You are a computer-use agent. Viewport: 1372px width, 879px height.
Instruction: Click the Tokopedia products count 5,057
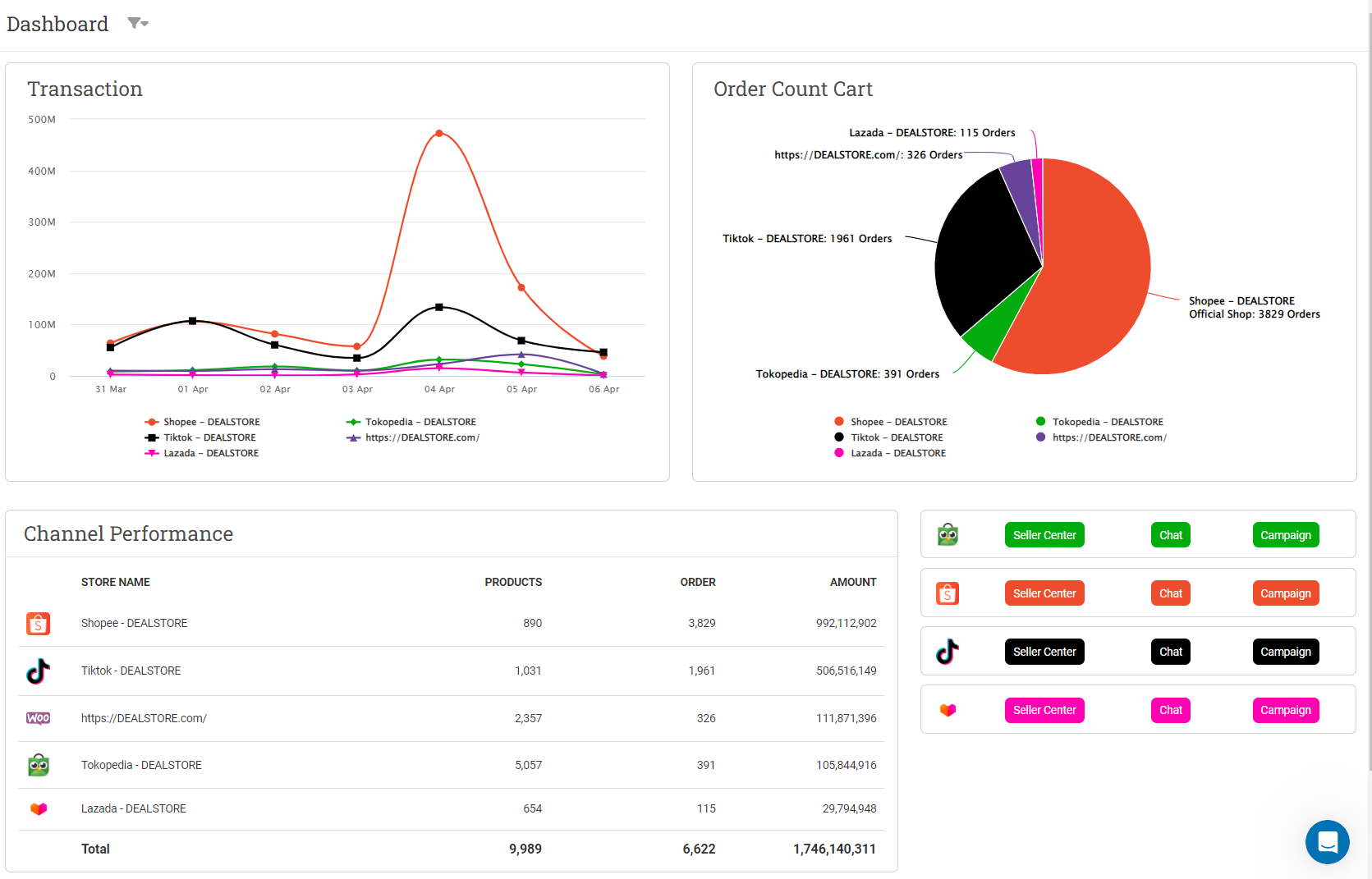pos(529,765)
